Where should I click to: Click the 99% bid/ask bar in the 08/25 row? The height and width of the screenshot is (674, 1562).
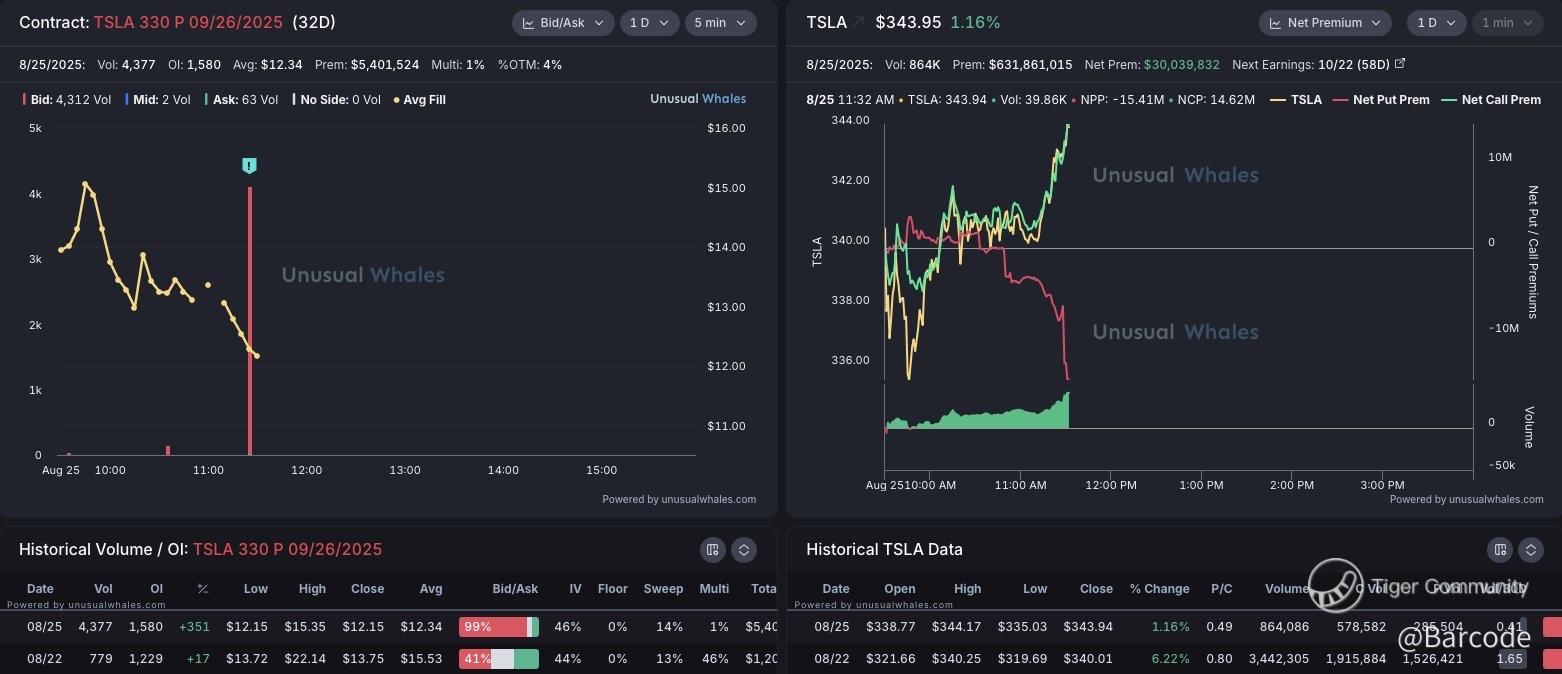tap(498, 627)
